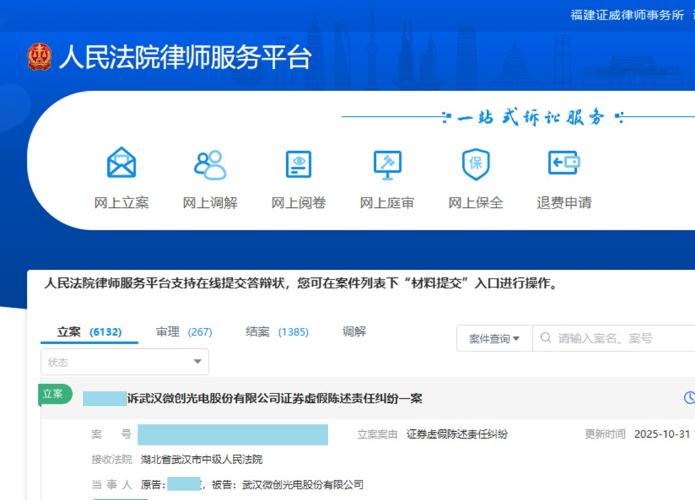
Task: Click the green 立案 status badge
Action: 54,394
